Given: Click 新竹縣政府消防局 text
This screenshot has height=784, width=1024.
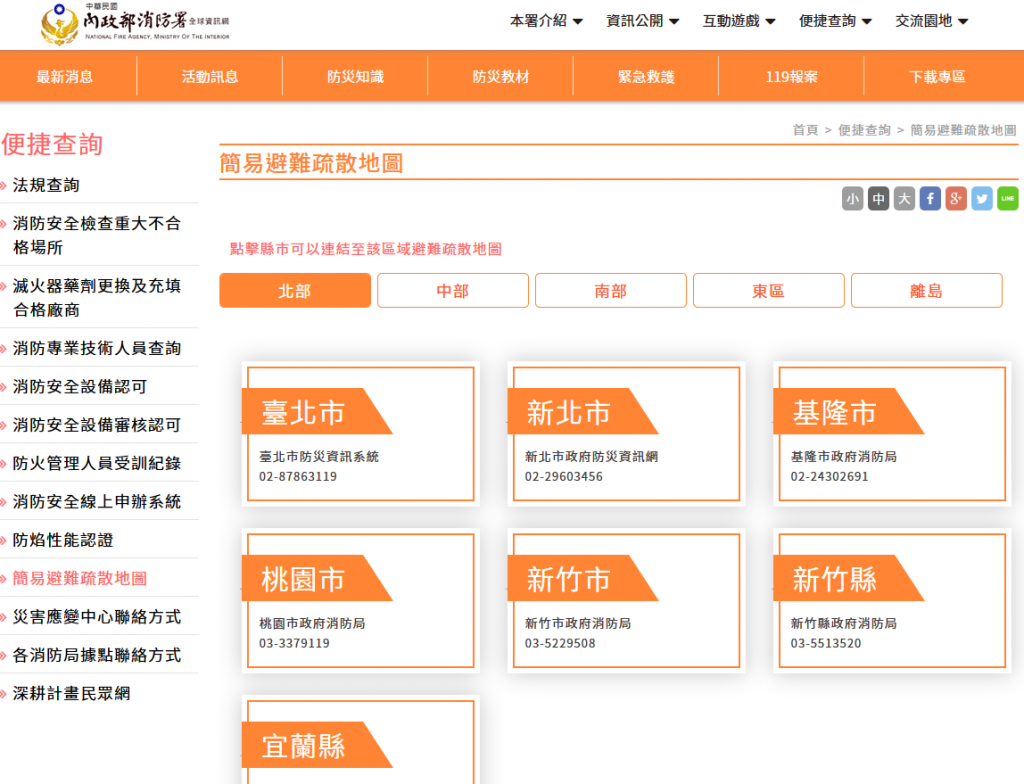Looking at the screenshot, I should coord(844,623).
